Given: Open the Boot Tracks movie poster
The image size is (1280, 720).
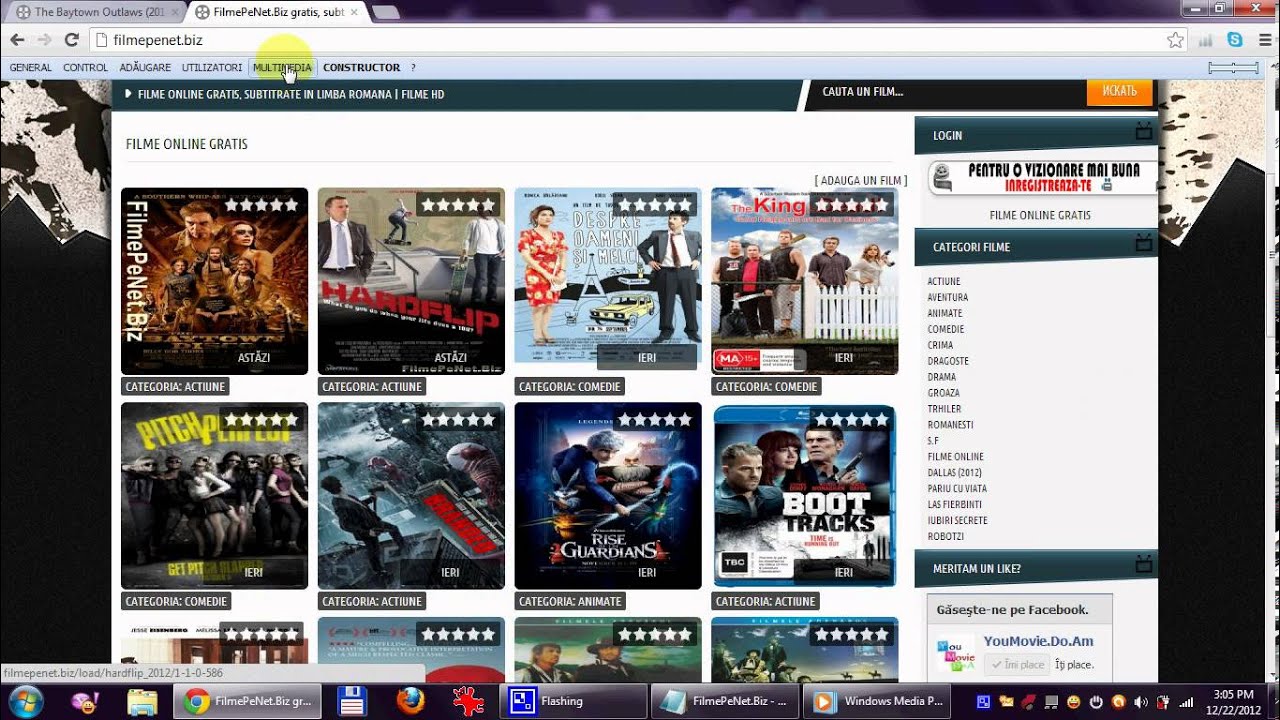Looking at the screenshot, I should (805, 496).
